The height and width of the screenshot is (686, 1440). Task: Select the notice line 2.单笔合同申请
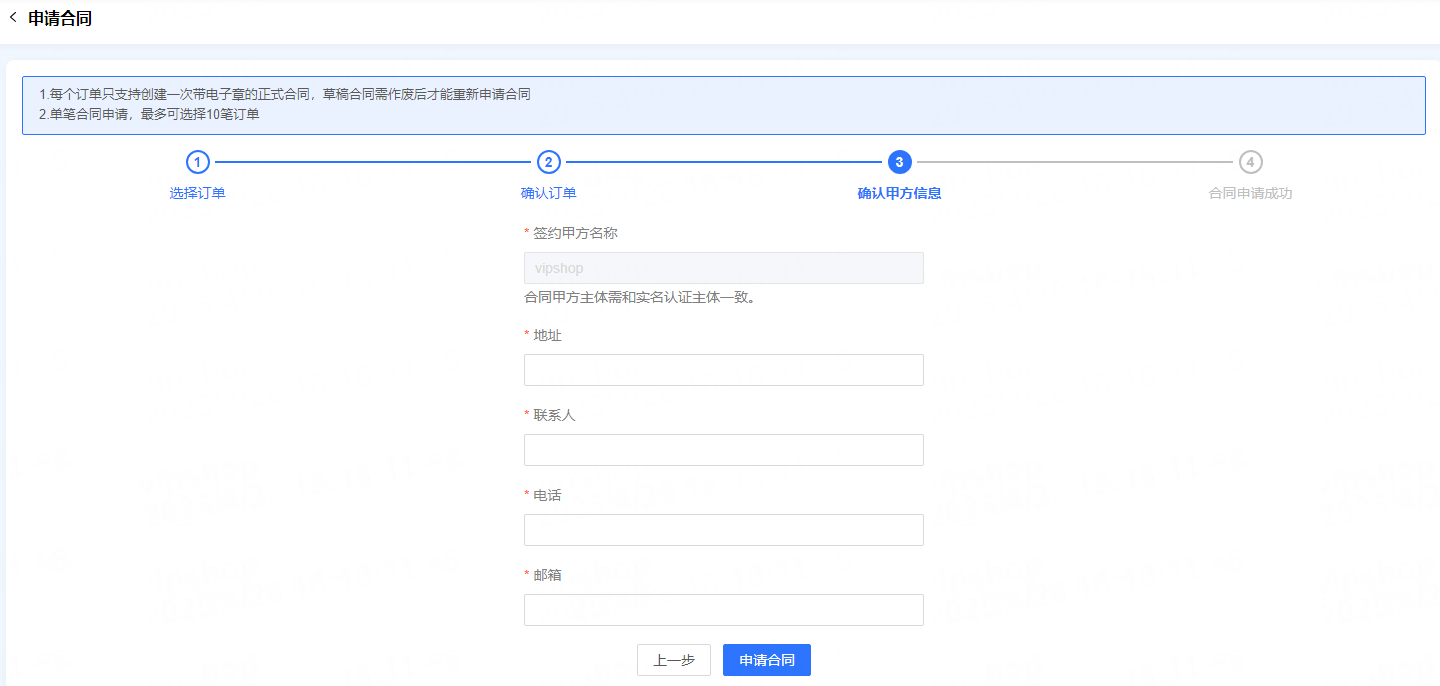click(149, 114)
